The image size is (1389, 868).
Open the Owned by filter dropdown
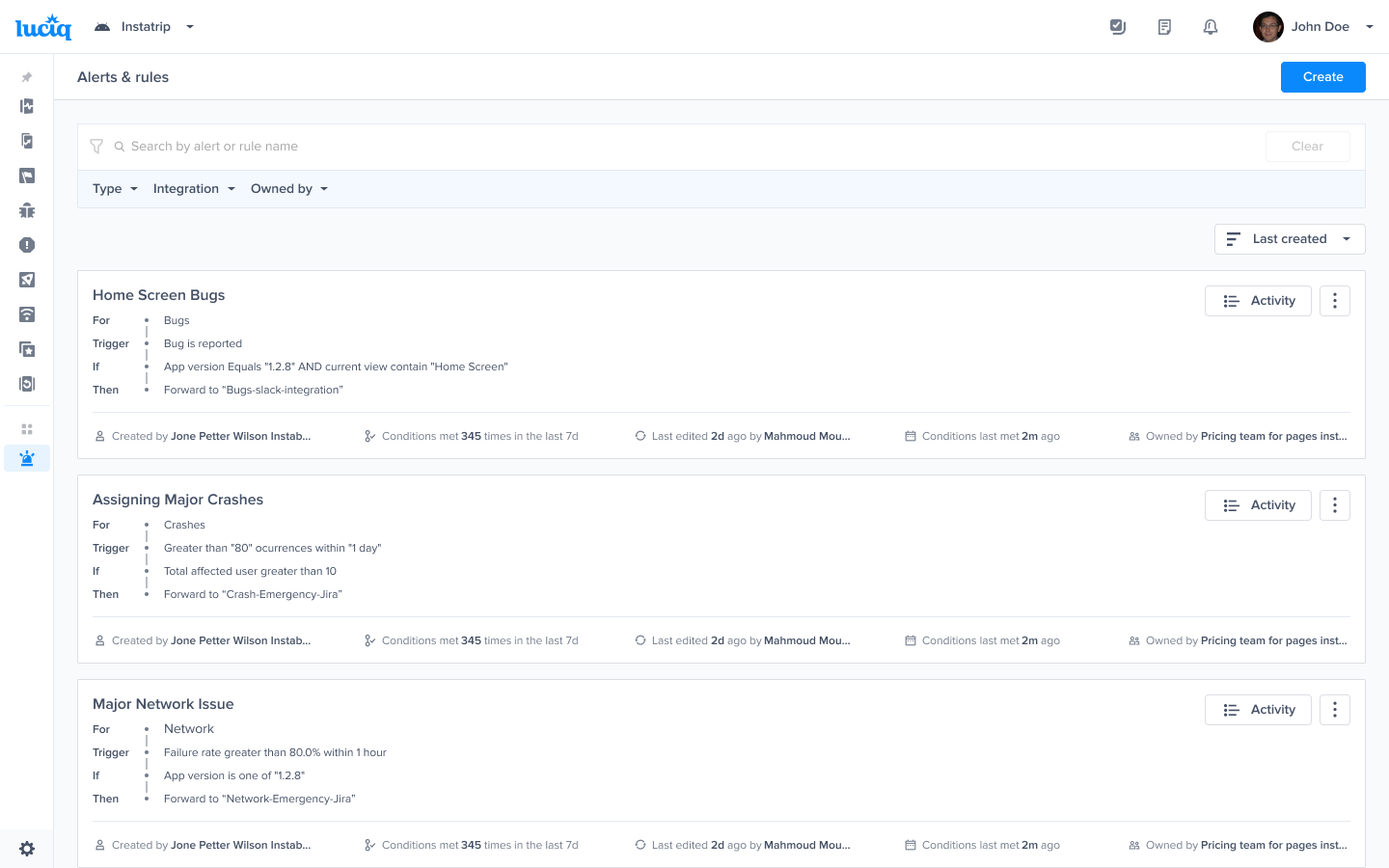[289, 189]
